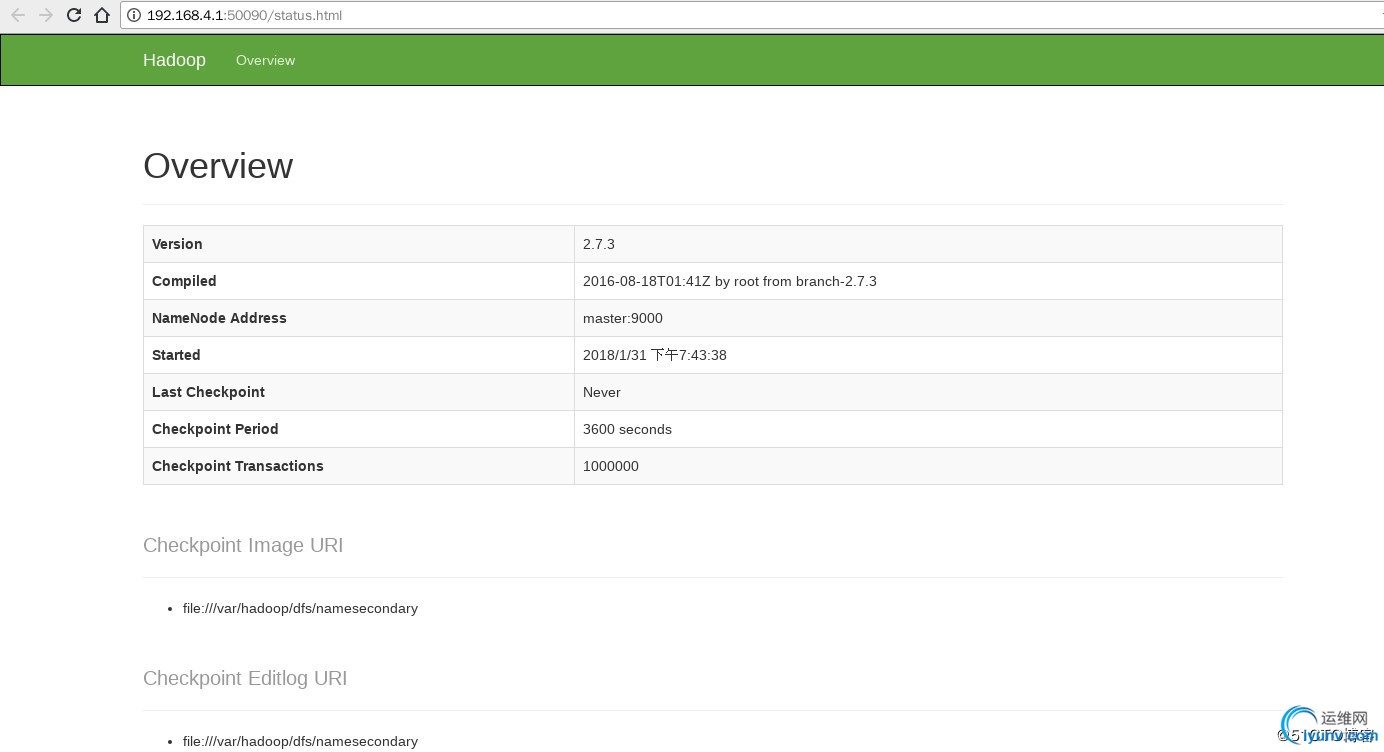View site information icon in address bar

pos(134,15)
